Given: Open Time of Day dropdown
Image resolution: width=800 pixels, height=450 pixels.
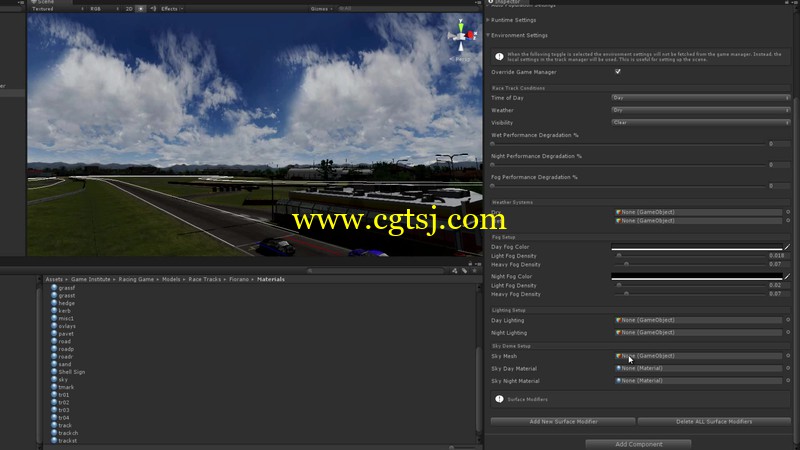Looking at the screenshot, I should (x=701, y=97).
